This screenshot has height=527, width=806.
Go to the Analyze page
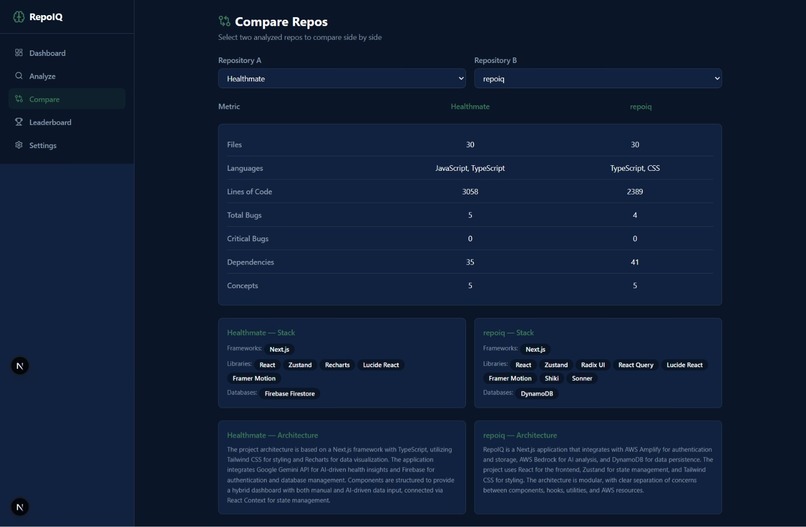pos(67,76)
